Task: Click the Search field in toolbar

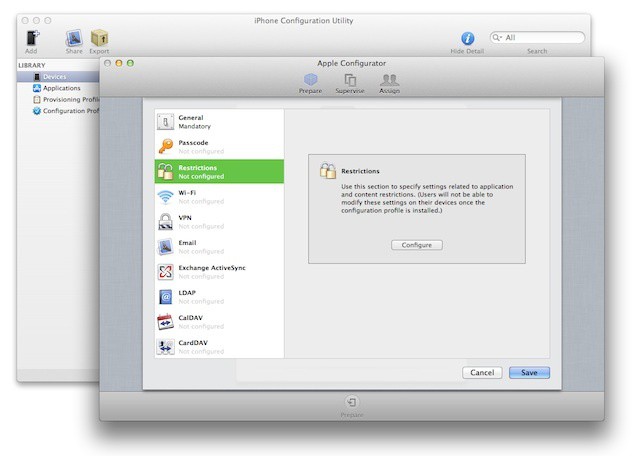Action: 542,37
